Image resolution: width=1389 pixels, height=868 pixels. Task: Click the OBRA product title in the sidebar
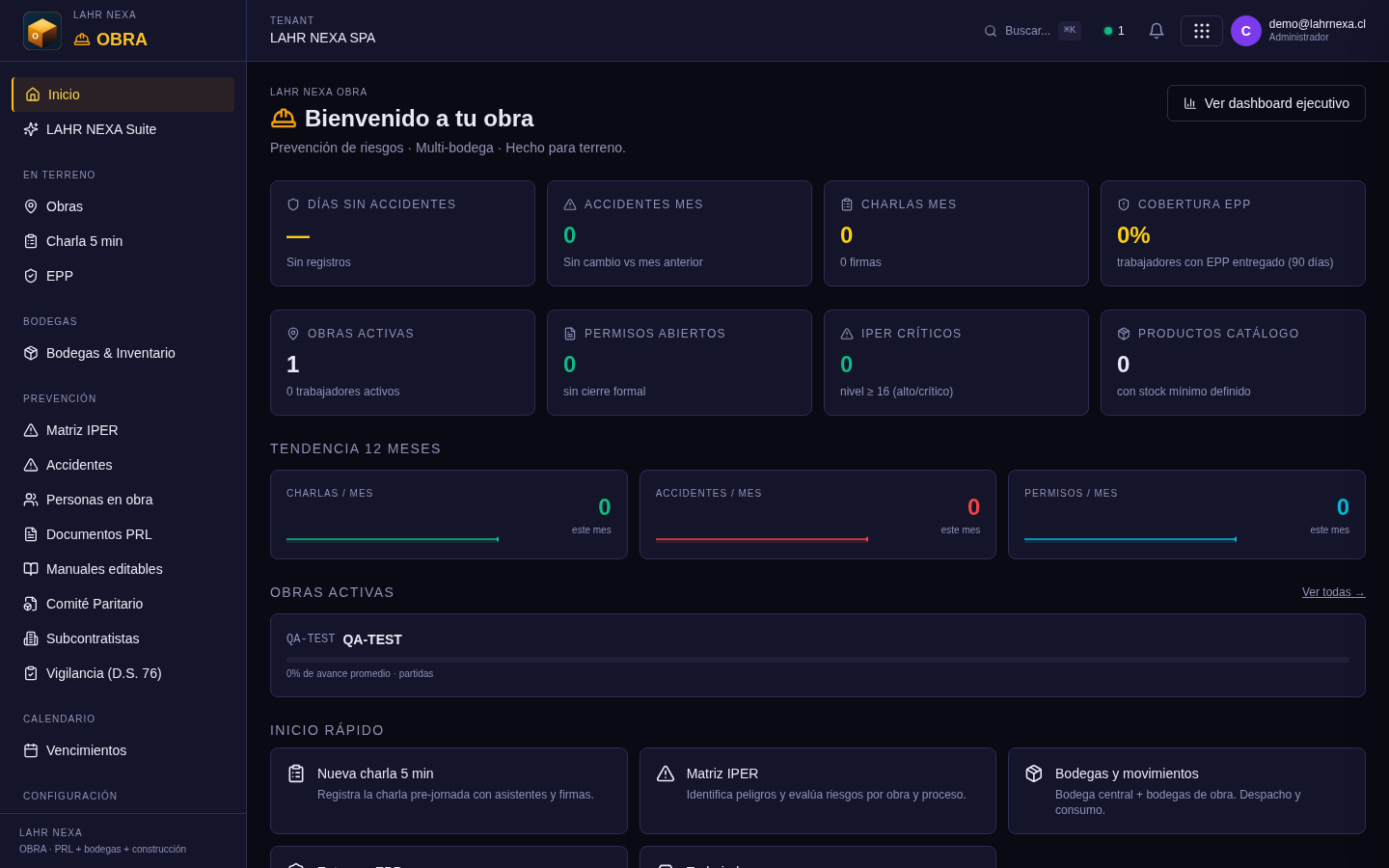pyautogui.click(x=122, y=40)
